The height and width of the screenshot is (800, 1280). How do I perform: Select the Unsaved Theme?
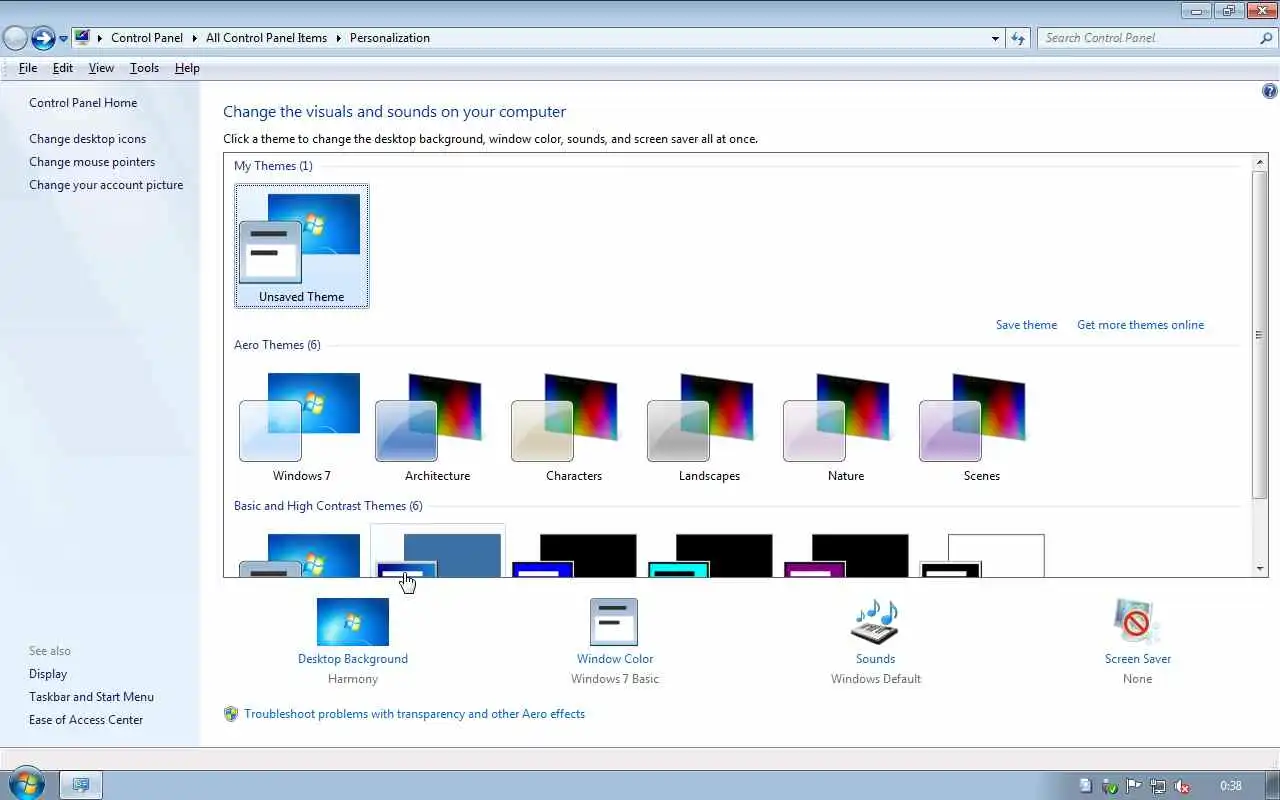[301, 246]
